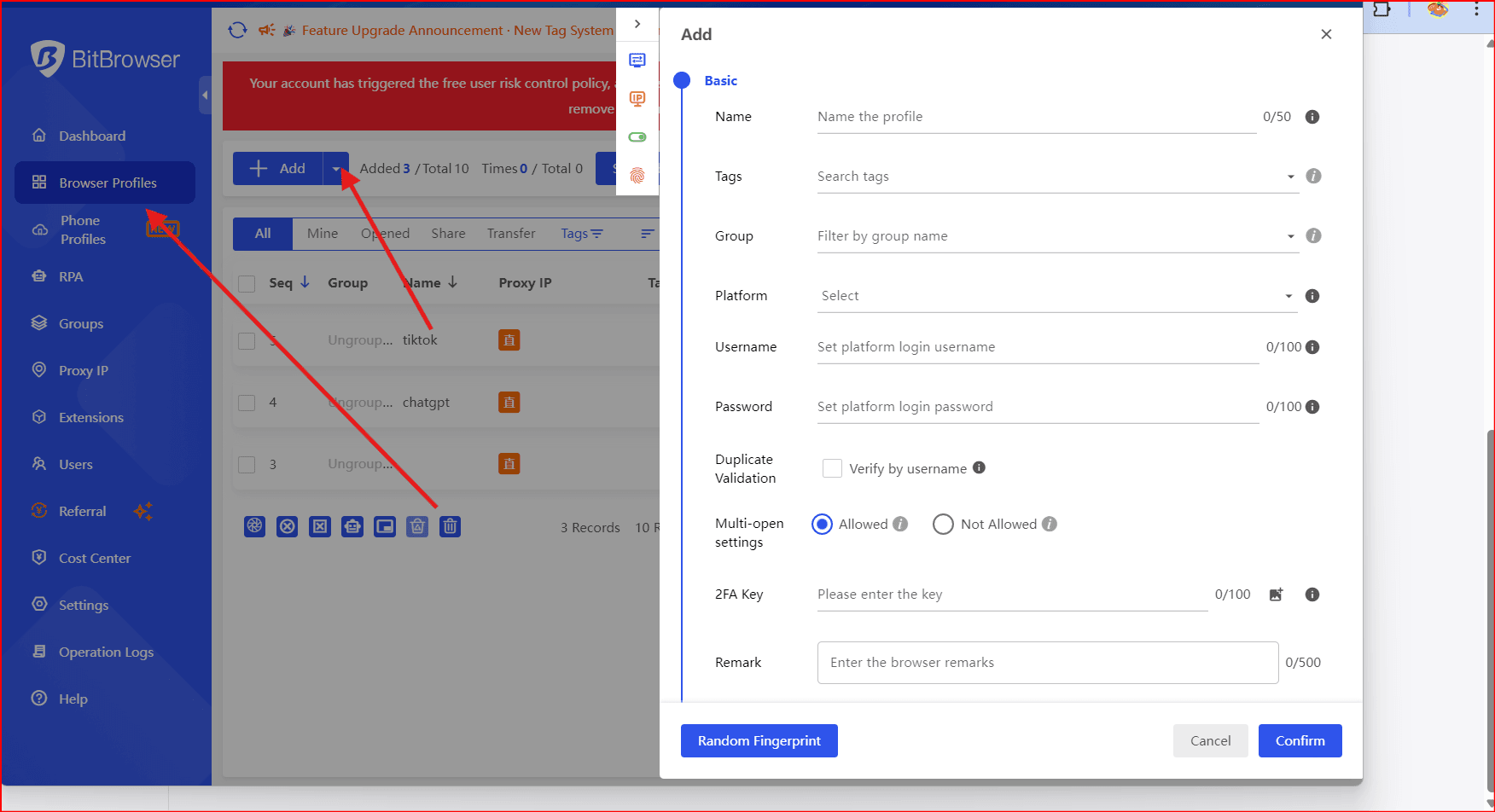Click the orange IP monitor icon
Viewport: 1495px width, 812px height.
point(637,99)
